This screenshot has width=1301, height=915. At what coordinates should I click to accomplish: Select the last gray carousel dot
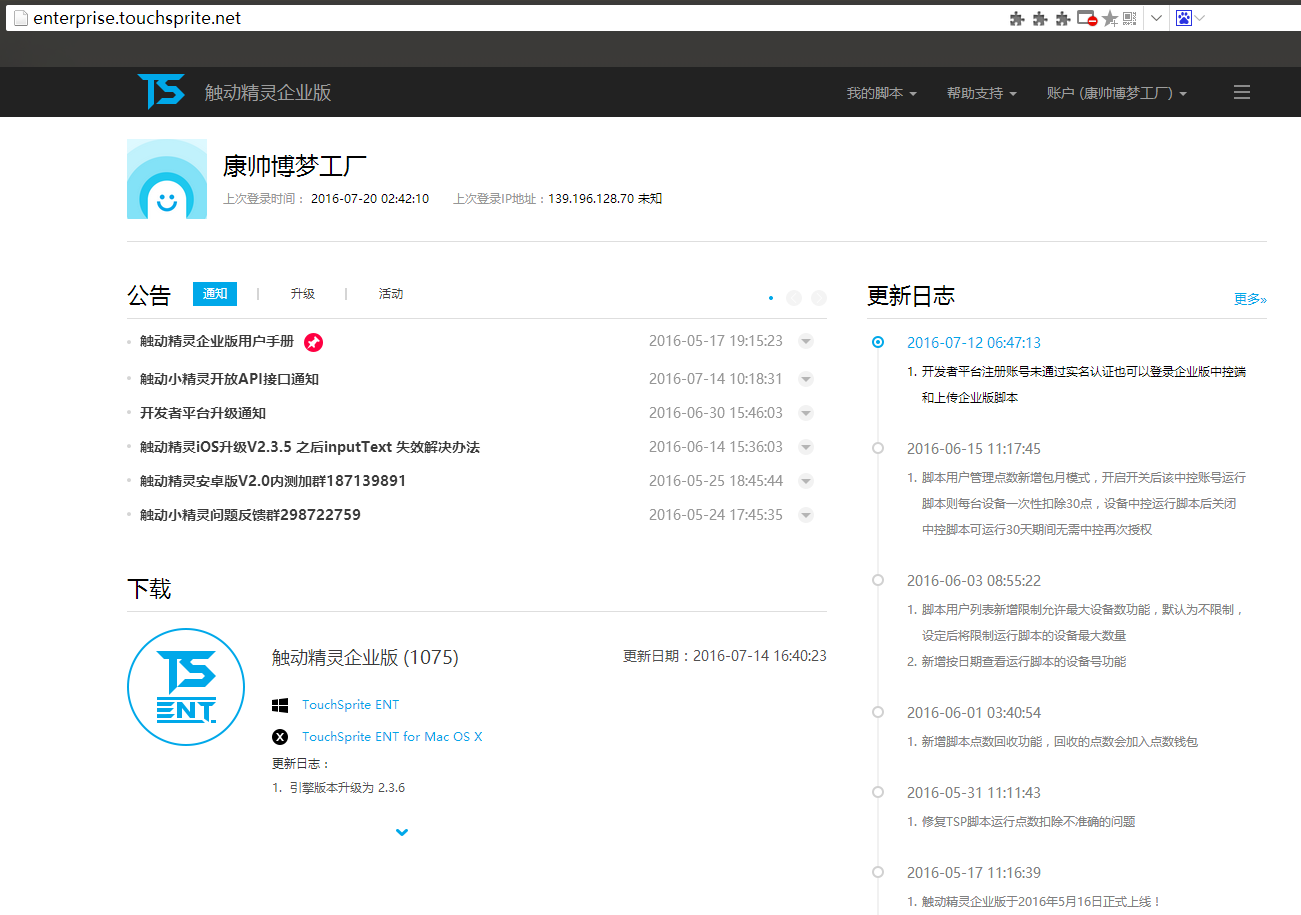tap(819, 298)
